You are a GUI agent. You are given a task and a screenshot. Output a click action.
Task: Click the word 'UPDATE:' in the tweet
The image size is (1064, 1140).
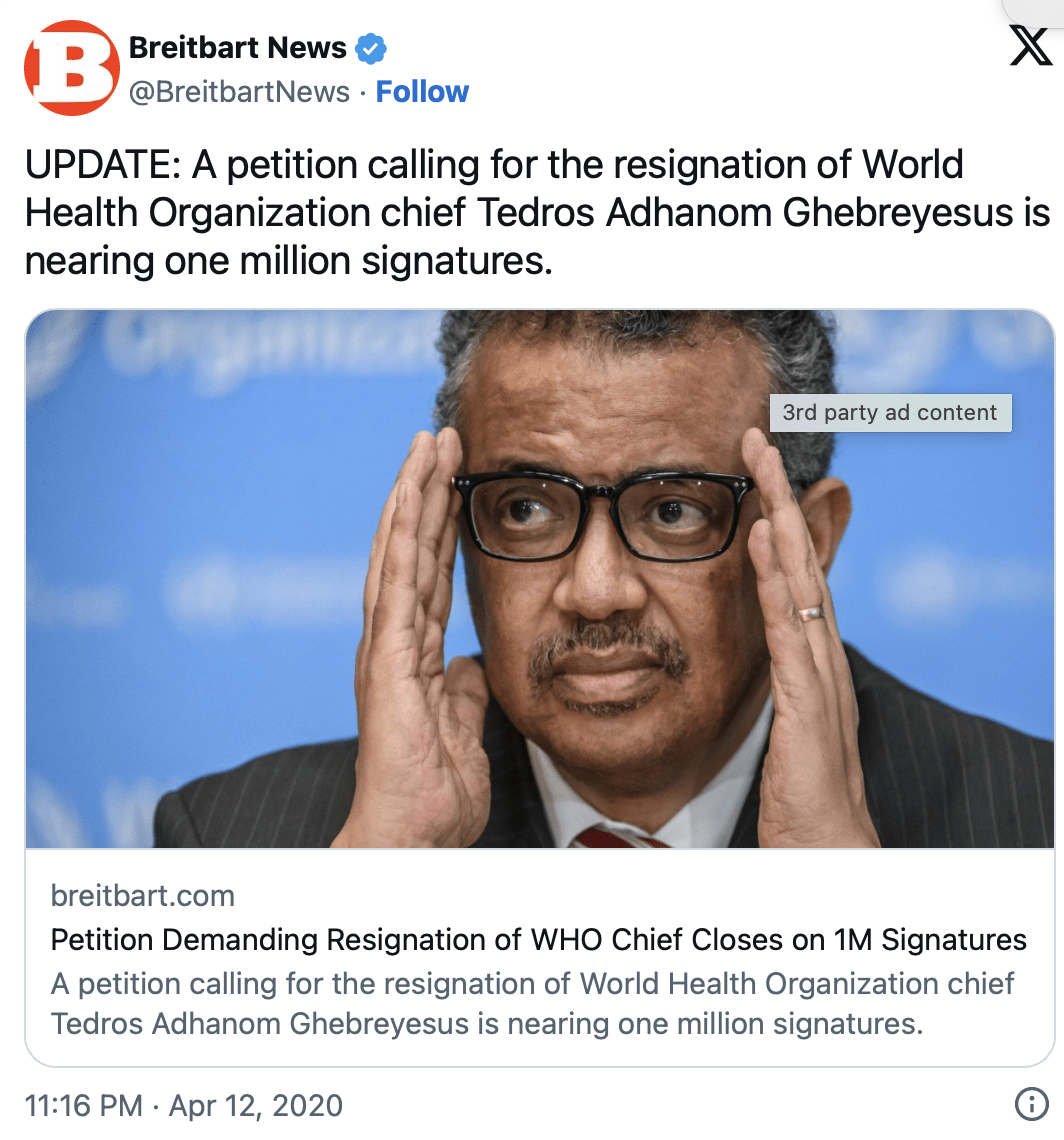click(x=103, y=164)
